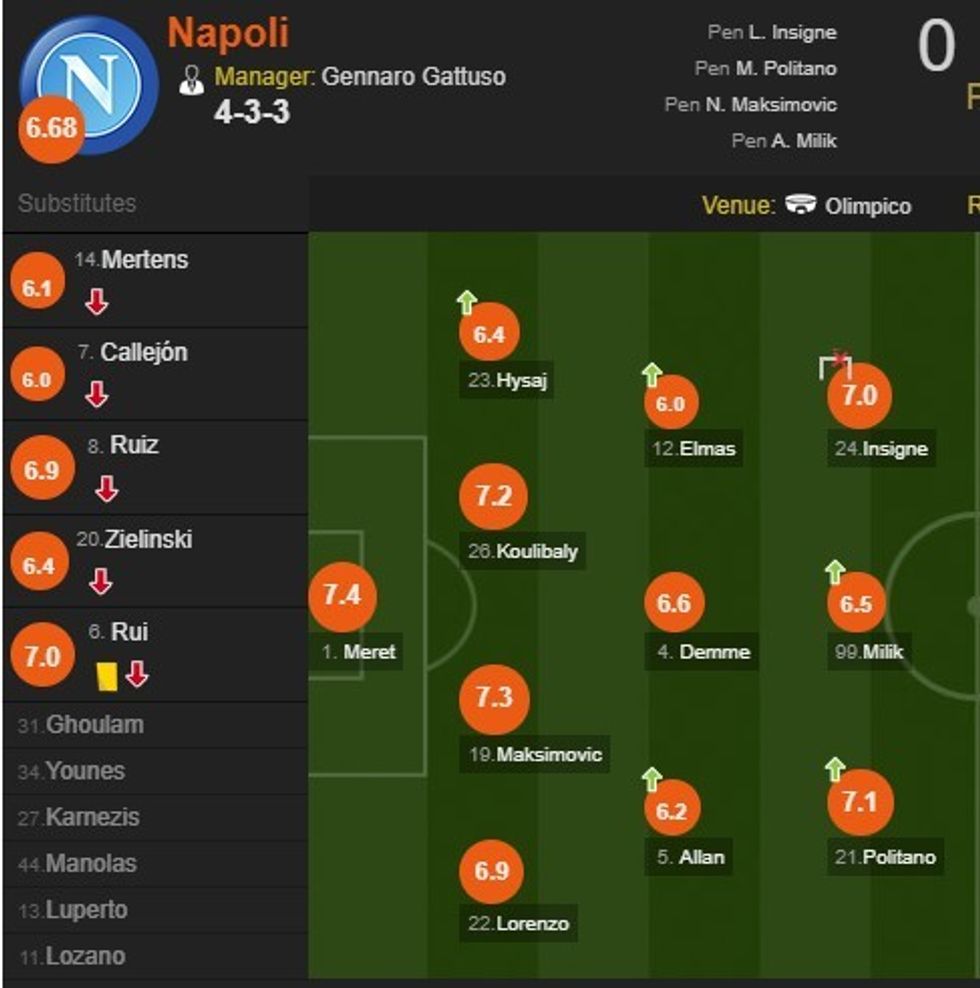Select Meret's 7.4 rating badge
980x988 pixels.
tap(341, 596)
